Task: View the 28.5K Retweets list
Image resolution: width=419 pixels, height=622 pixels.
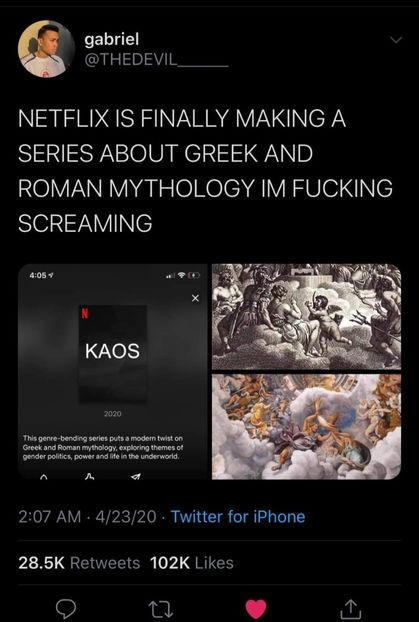Action: (79, 563)
